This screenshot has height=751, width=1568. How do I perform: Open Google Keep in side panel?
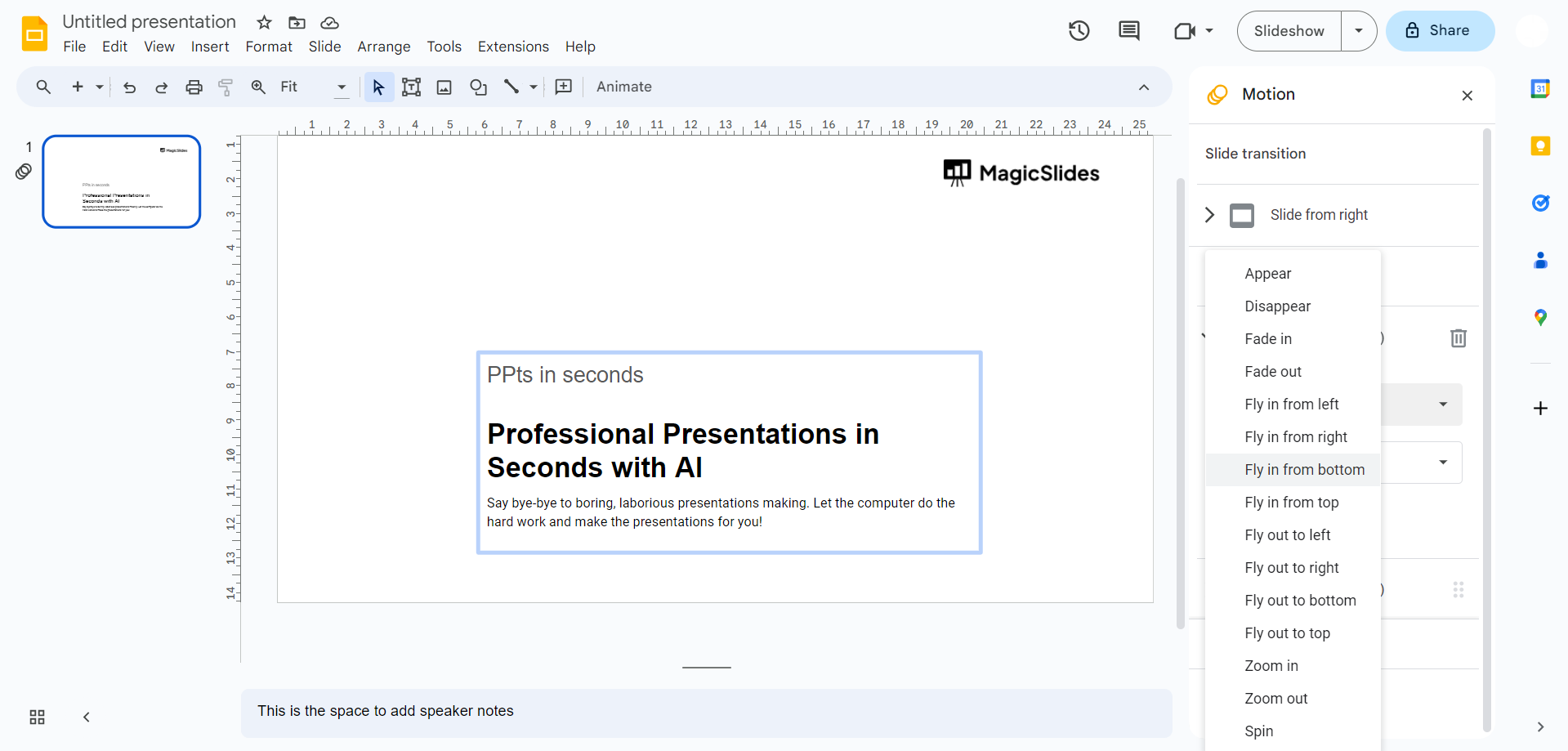1540,146
